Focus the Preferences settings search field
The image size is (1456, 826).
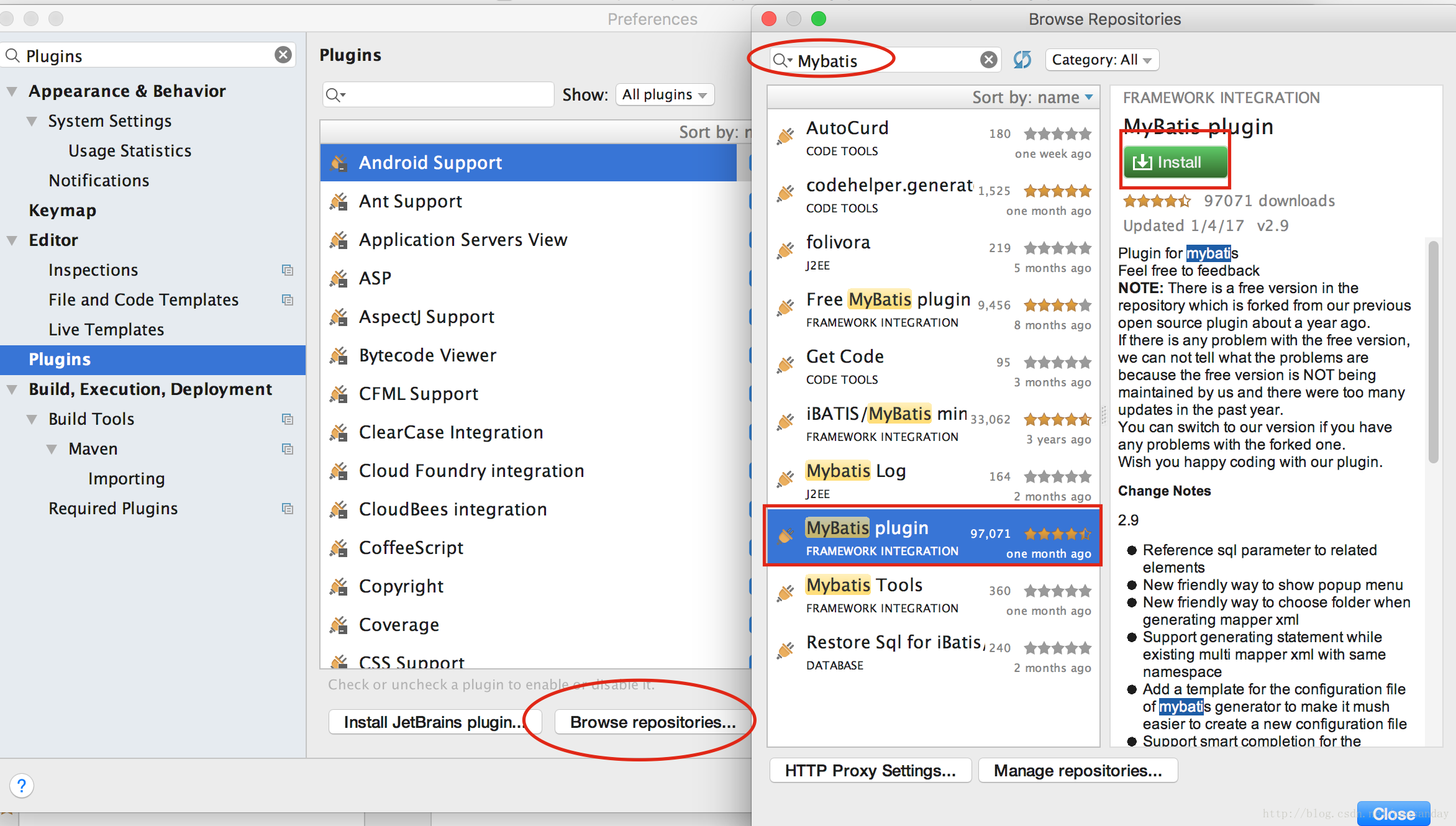coord(149,55)
